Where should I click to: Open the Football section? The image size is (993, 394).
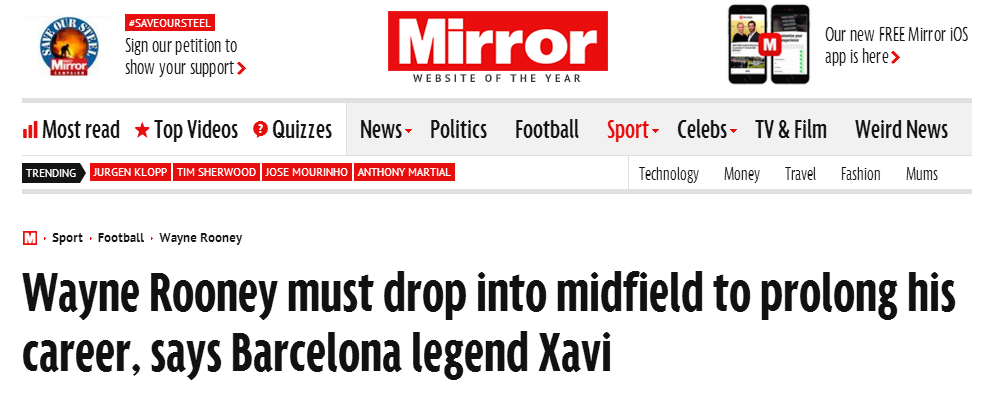(547, 130)
